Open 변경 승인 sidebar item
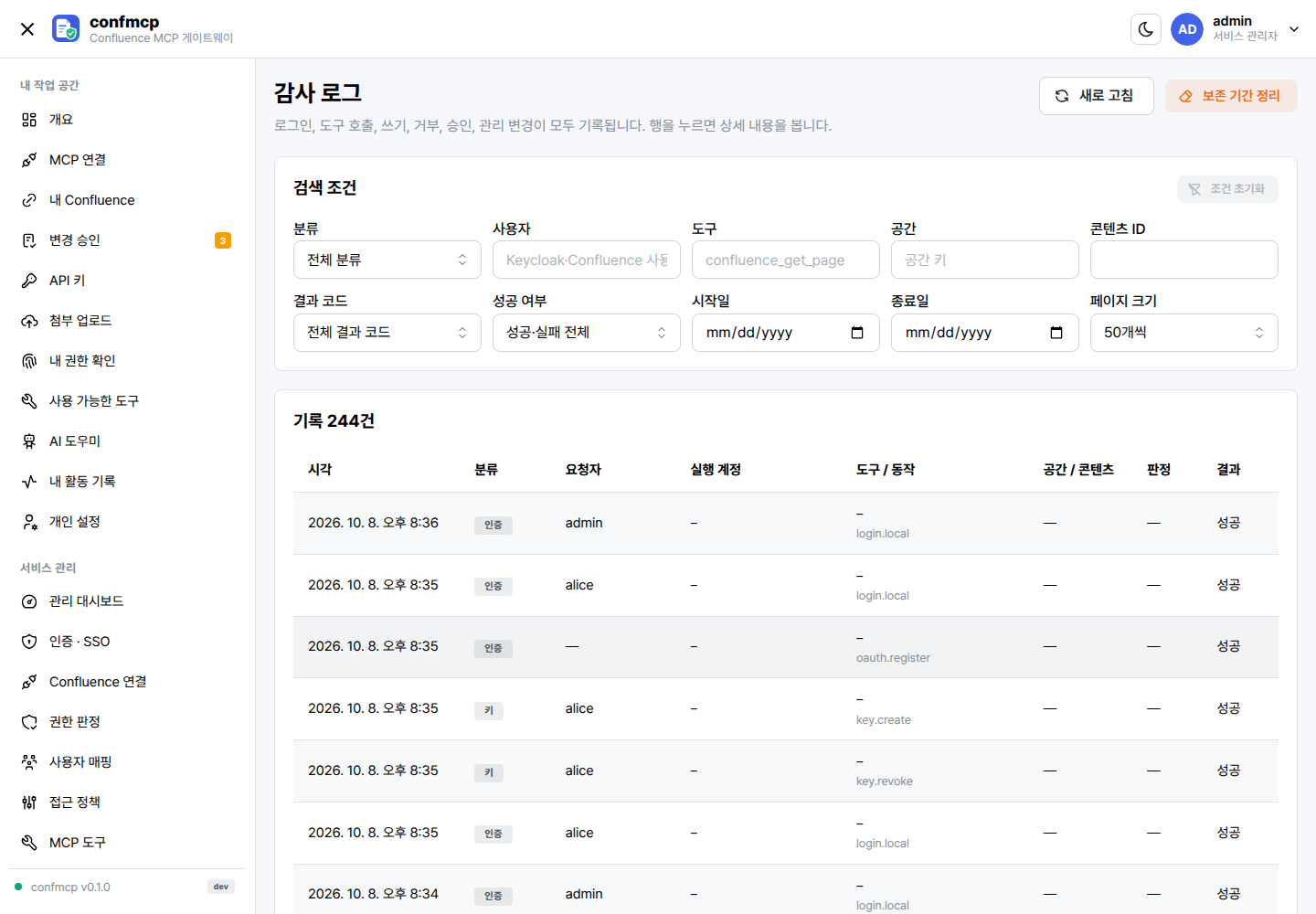The width and height of the screenshot is (1316, 914). 127,240
